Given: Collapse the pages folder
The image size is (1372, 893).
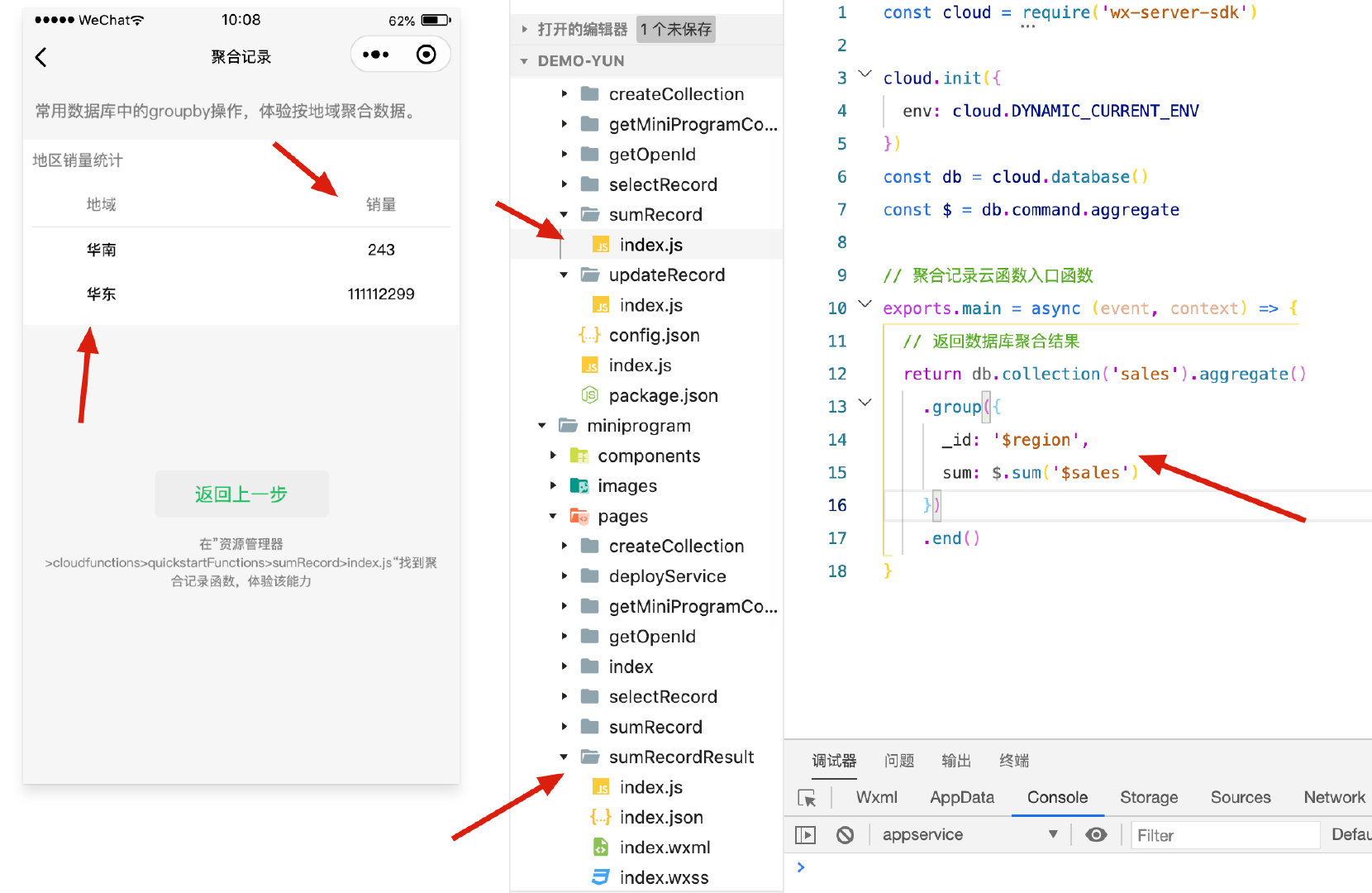Looking at the screenshot, I should coord(553,516).
